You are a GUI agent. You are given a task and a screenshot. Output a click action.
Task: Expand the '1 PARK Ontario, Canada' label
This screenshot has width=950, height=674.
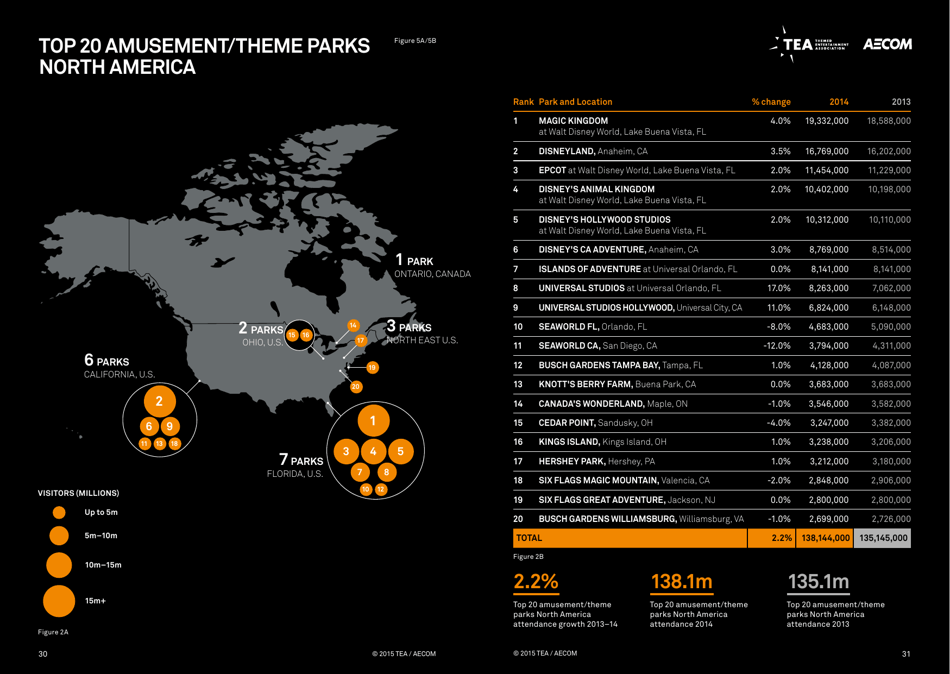[x=432, y=265]
